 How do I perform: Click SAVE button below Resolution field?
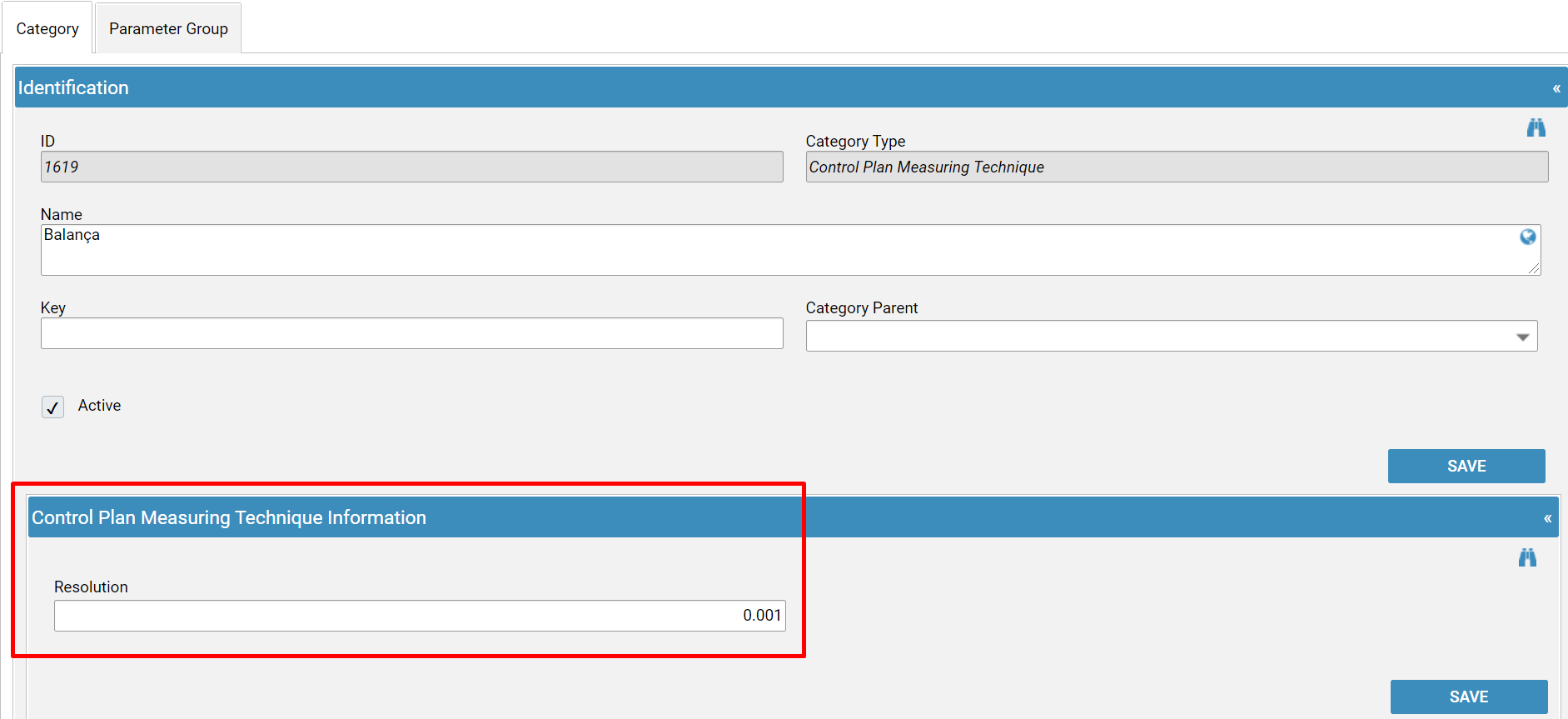1469,697
